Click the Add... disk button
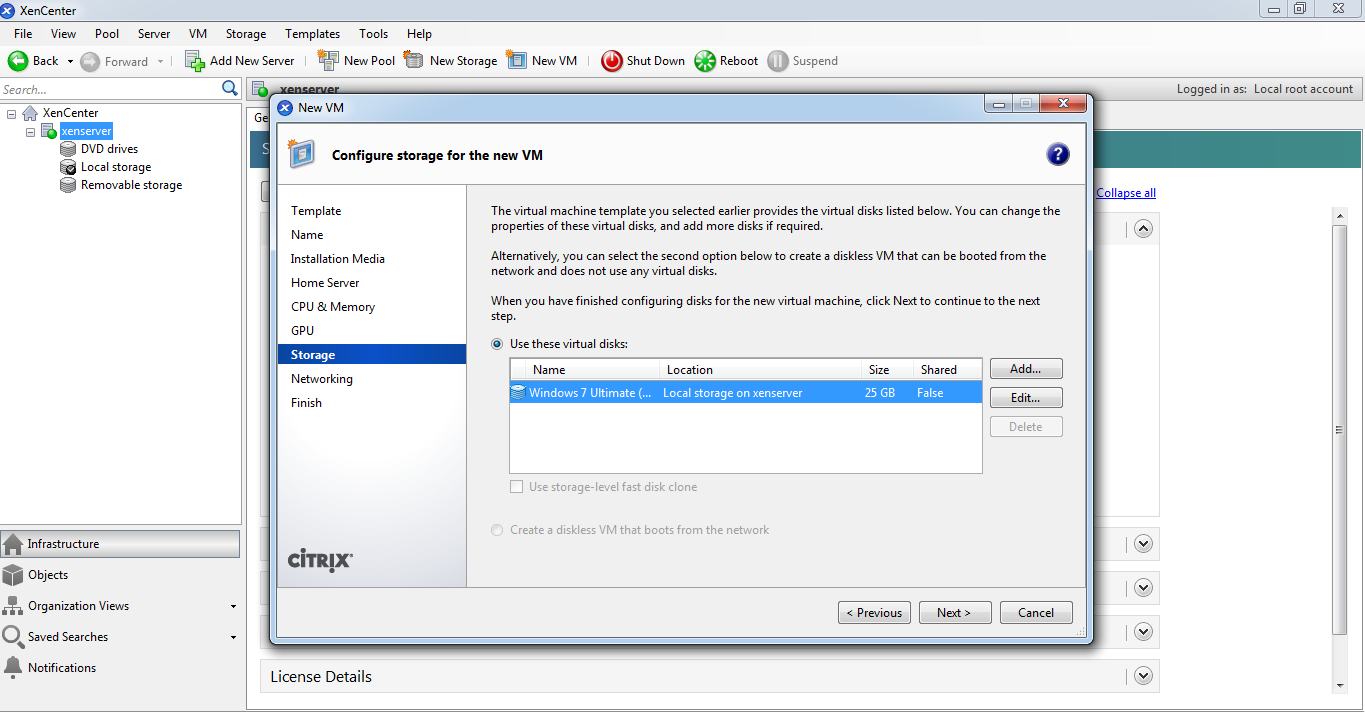Image resolution: width=1365 pixels, height=712 pixels. tap(1026, 369)
